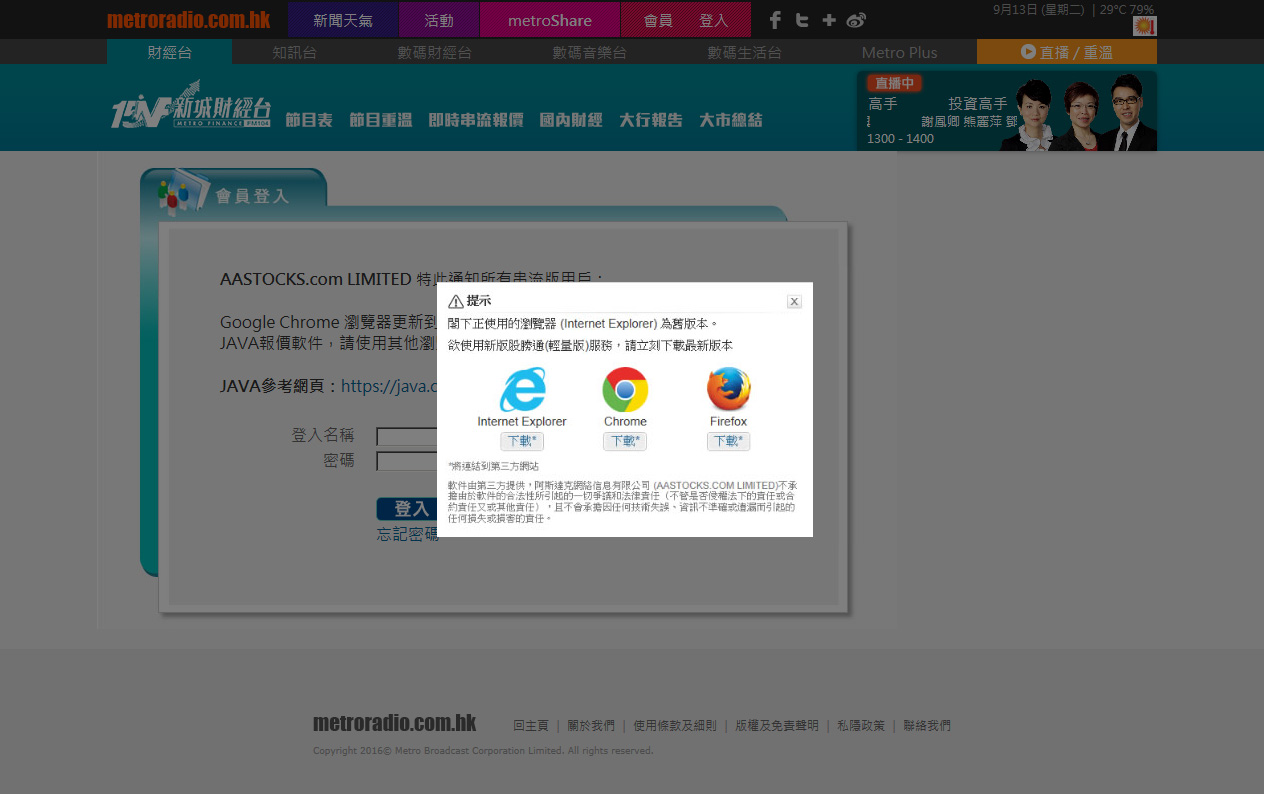The width and height of the screenshot is (1264, 794).
Task: Click the 使用條款及細則 footer link
Action: click(675, 726)
